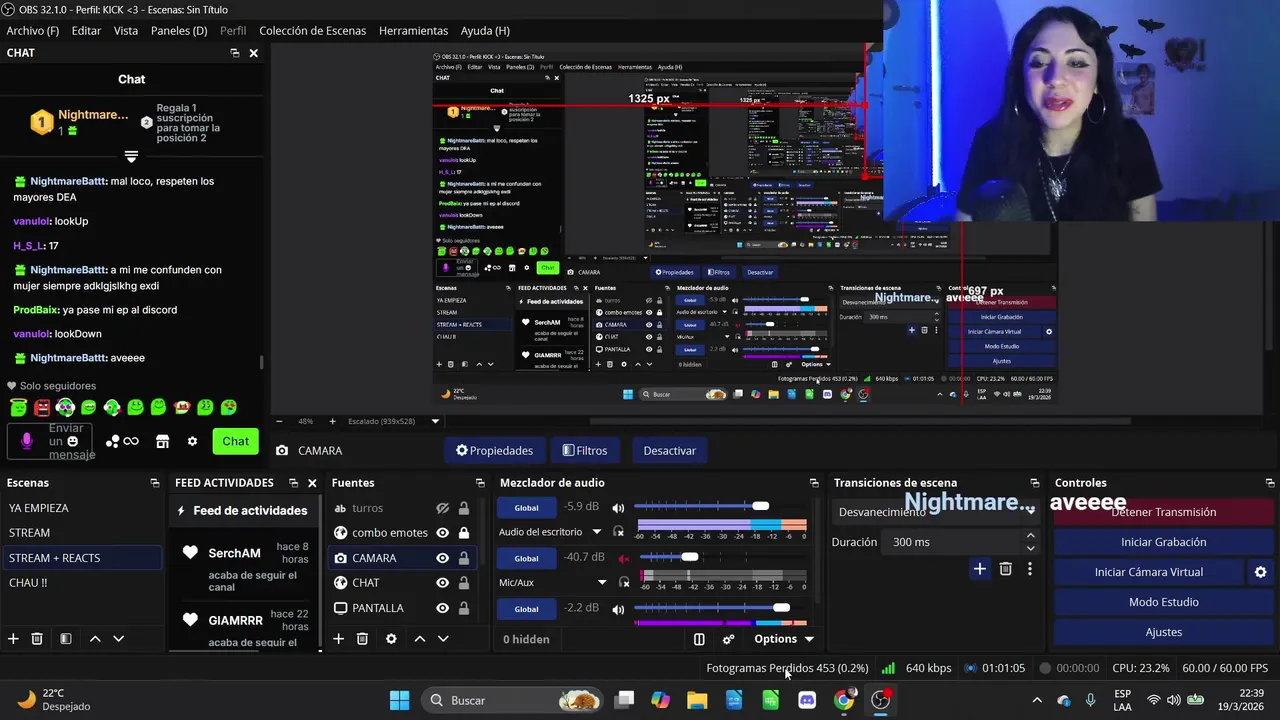Move scene down arrow in Escenas panel
Image resolution: width=1280 pixels, height=720 pixels.
click(118, 639)
